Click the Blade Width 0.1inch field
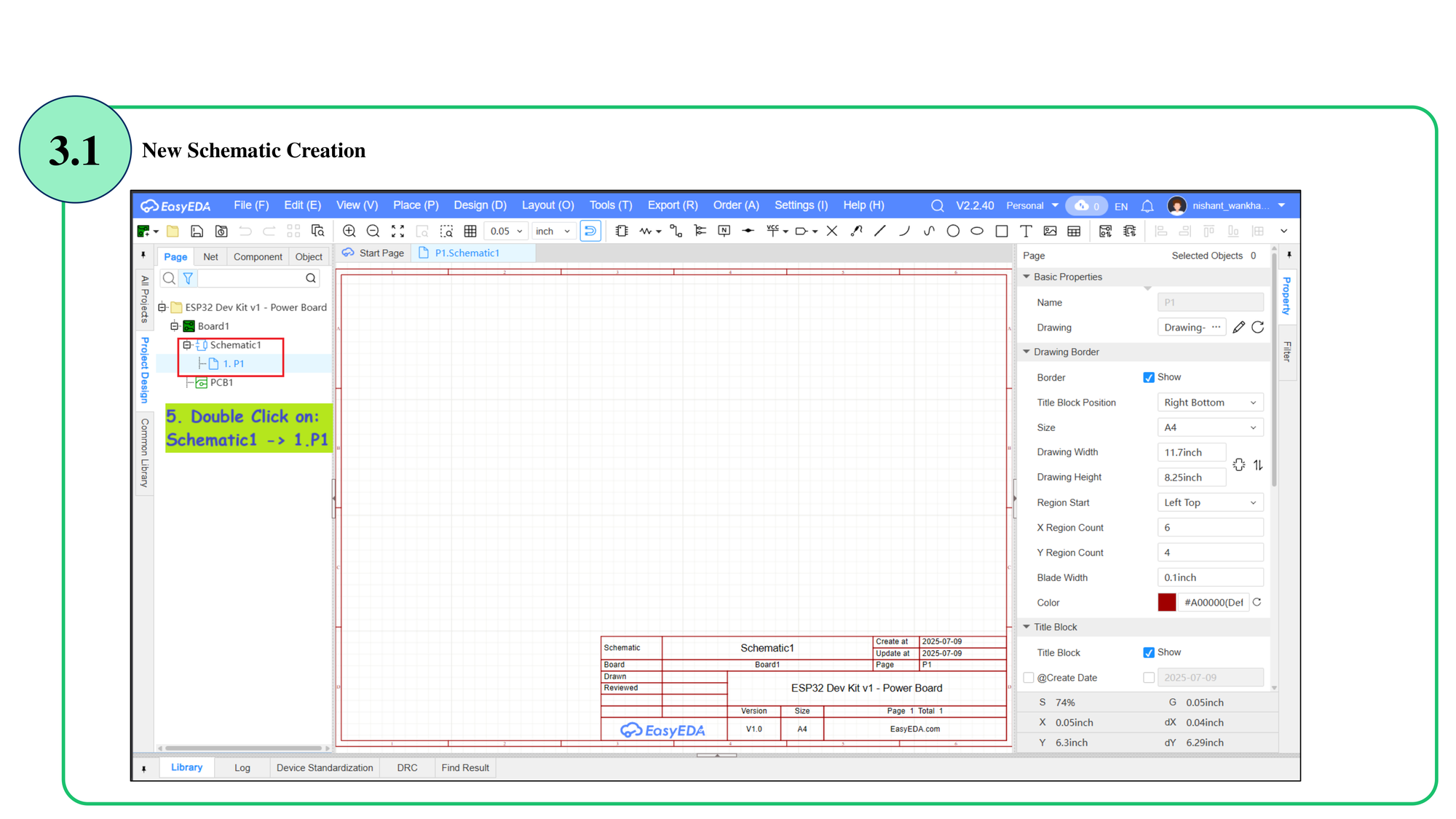 pyautogui.click(x=1210, y=578)
